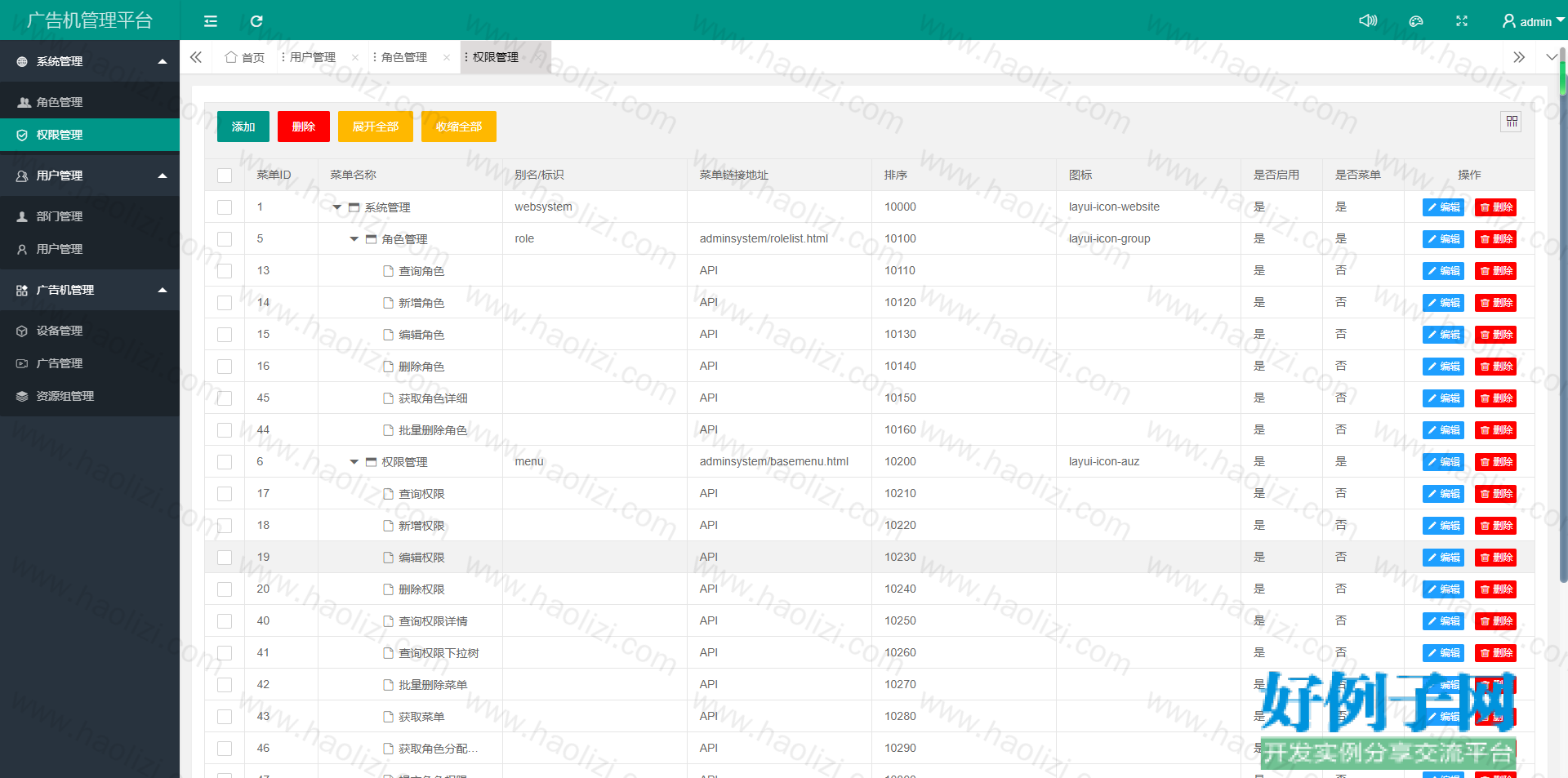
Task: Click the 广告机管理平台 logo title
Action: (90, 20)
